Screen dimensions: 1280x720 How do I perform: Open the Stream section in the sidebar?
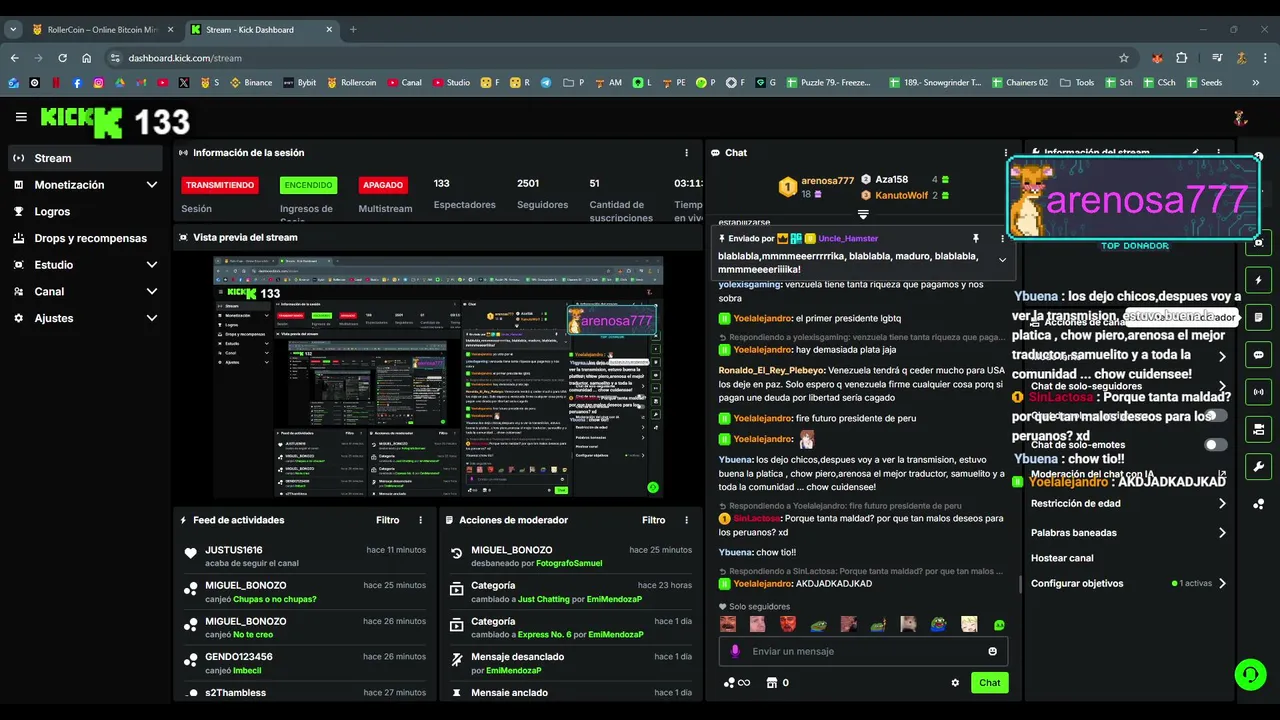click(85, 158)
